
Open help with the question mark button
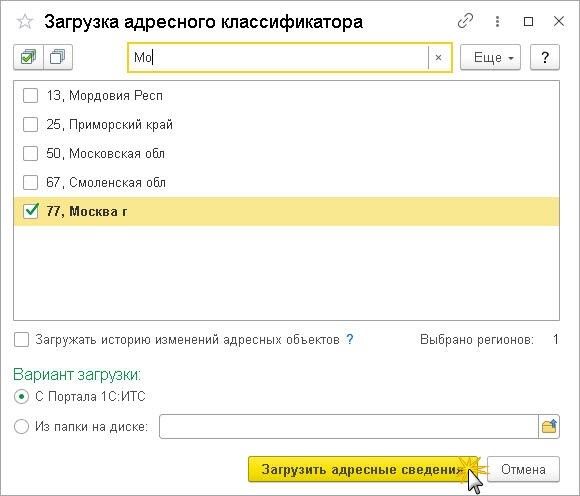point(544,57)
